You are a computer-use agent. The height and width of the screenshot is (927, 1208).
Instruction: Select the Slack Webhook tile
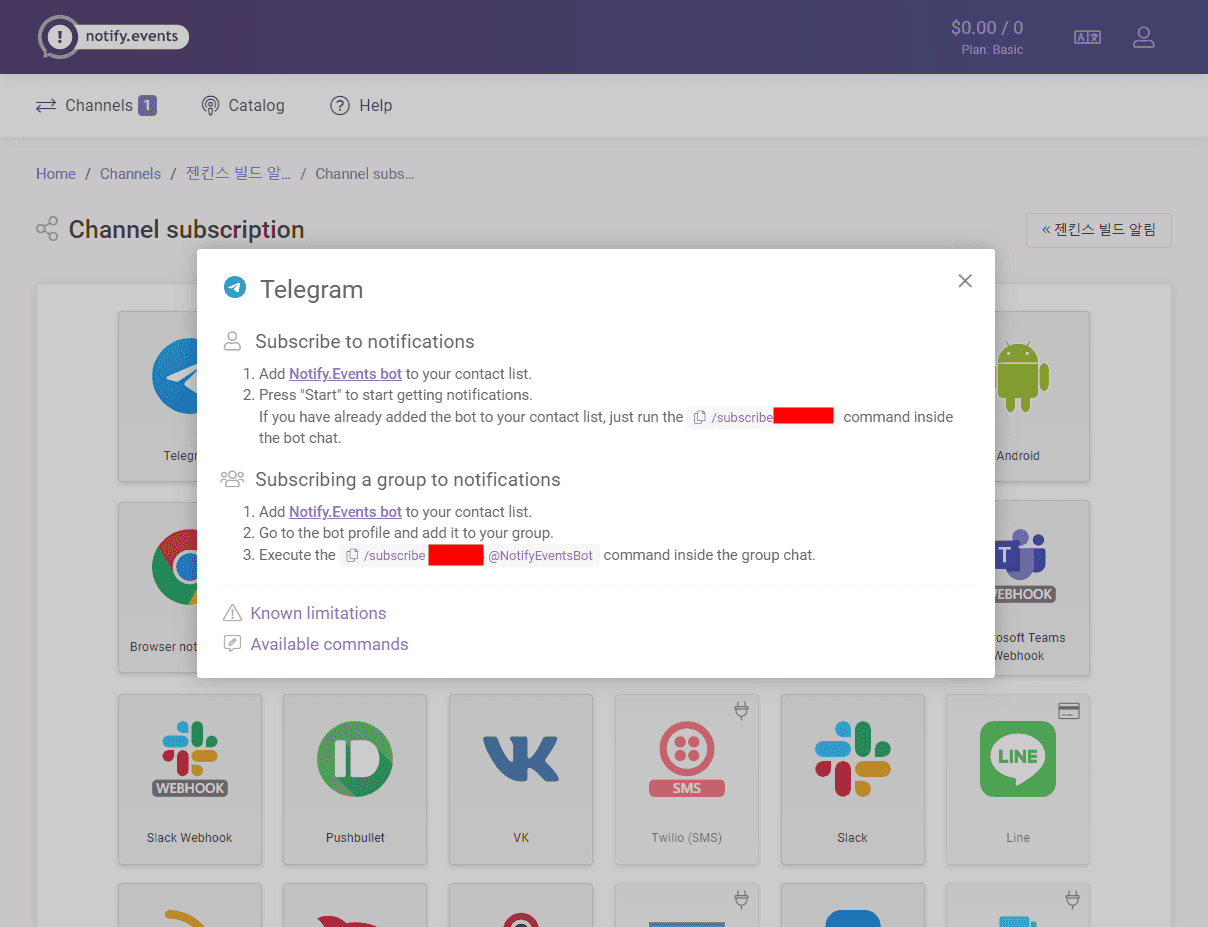(x=190, y=779)
